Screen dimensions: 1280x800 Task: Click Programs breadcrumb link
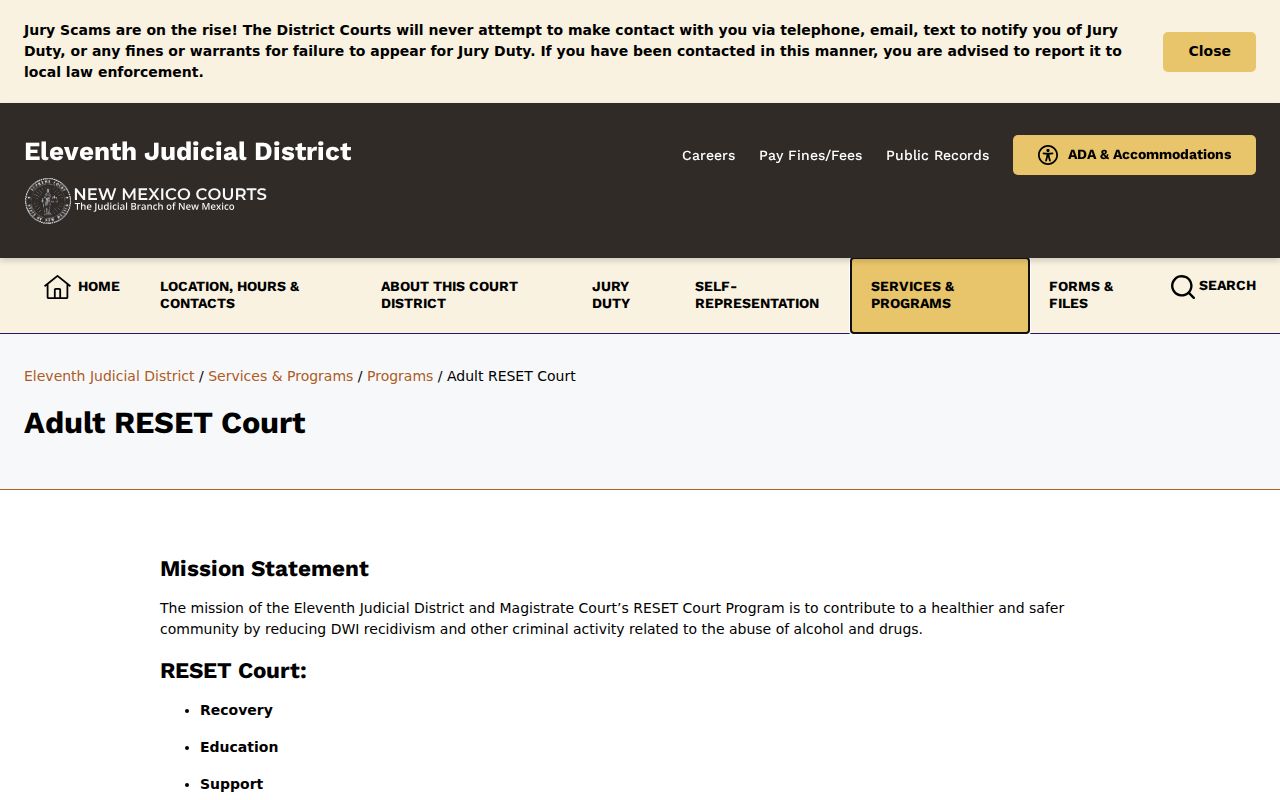click(400, 376)
